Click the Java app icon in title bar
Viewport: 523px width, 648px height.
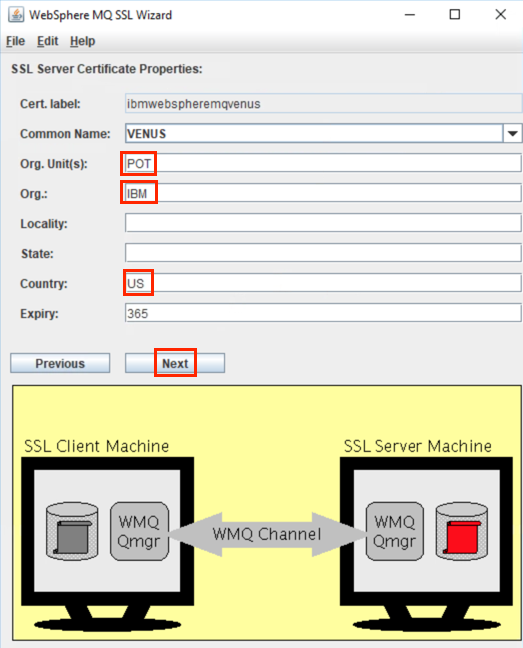(x=16, y=15)
